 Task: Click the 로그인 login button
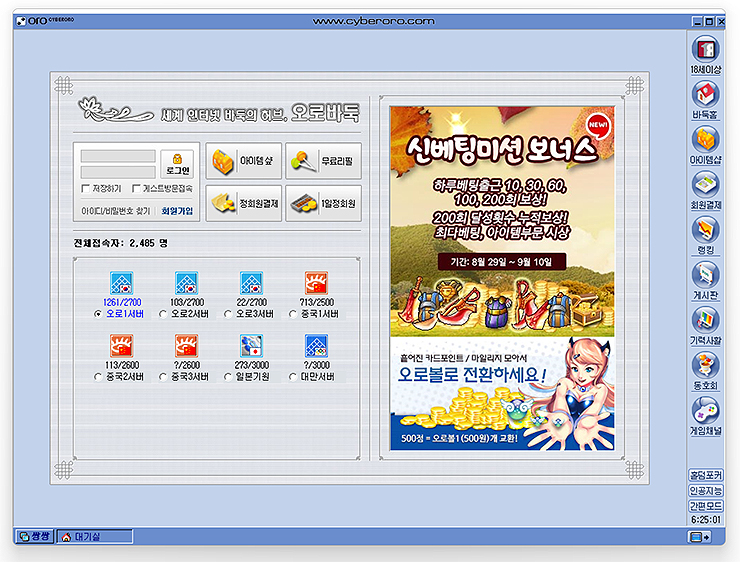(x=177, y=164)
